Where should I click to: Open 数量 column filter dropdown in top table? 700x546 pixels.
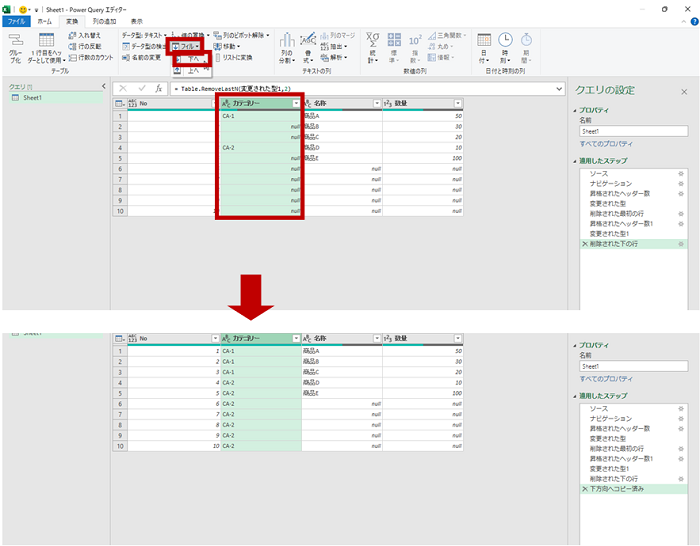pyautogui.click(x=458, y=103)
